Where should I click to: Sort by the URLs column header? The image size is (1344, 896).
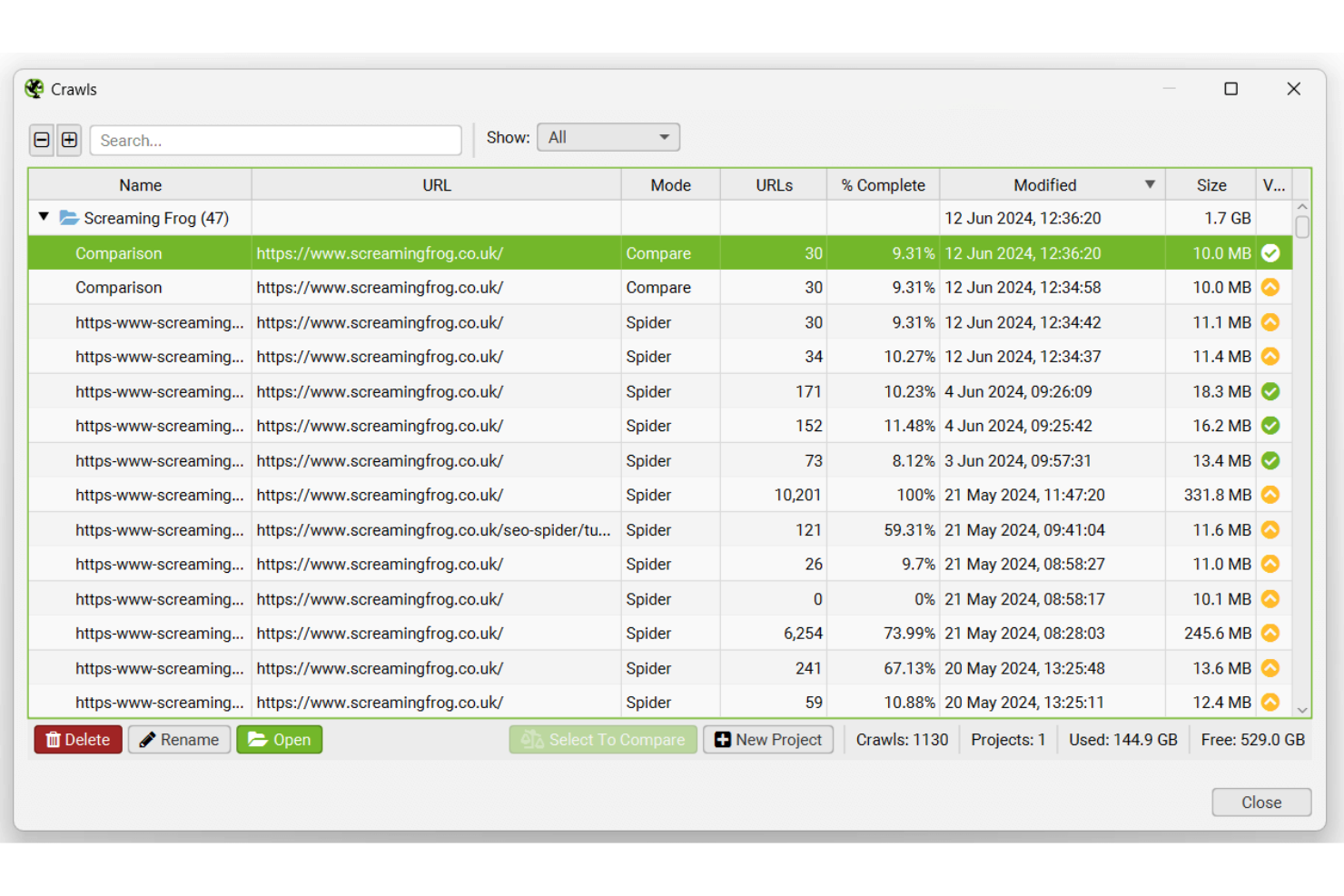pos(774,185)
